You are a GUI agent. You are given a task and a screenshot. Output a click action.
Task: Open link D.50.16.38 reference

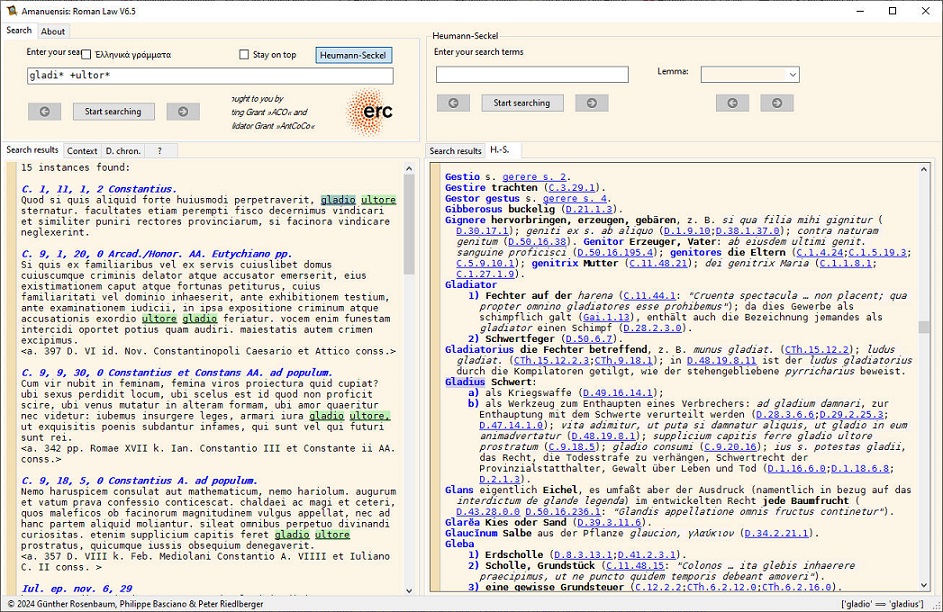pyautogui.click(x=536, y=242)
